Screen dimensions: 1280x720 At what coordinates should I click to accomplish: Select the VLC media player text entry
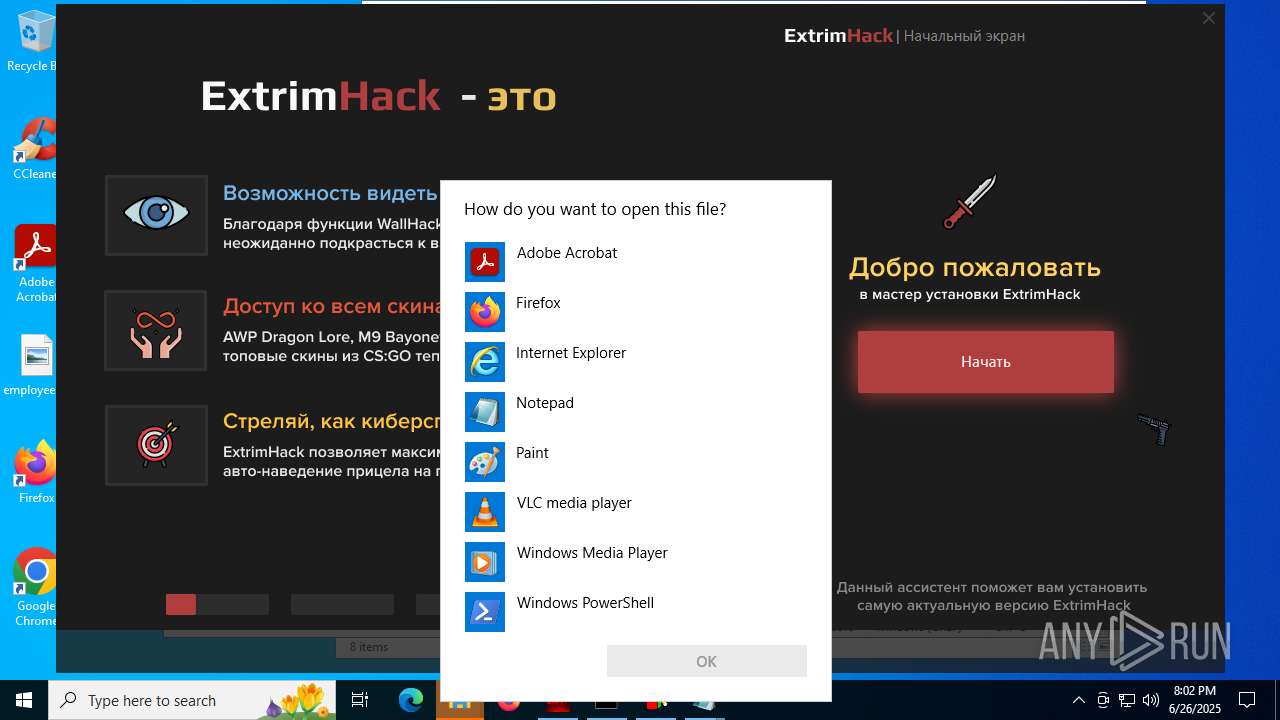coord(574,503)
